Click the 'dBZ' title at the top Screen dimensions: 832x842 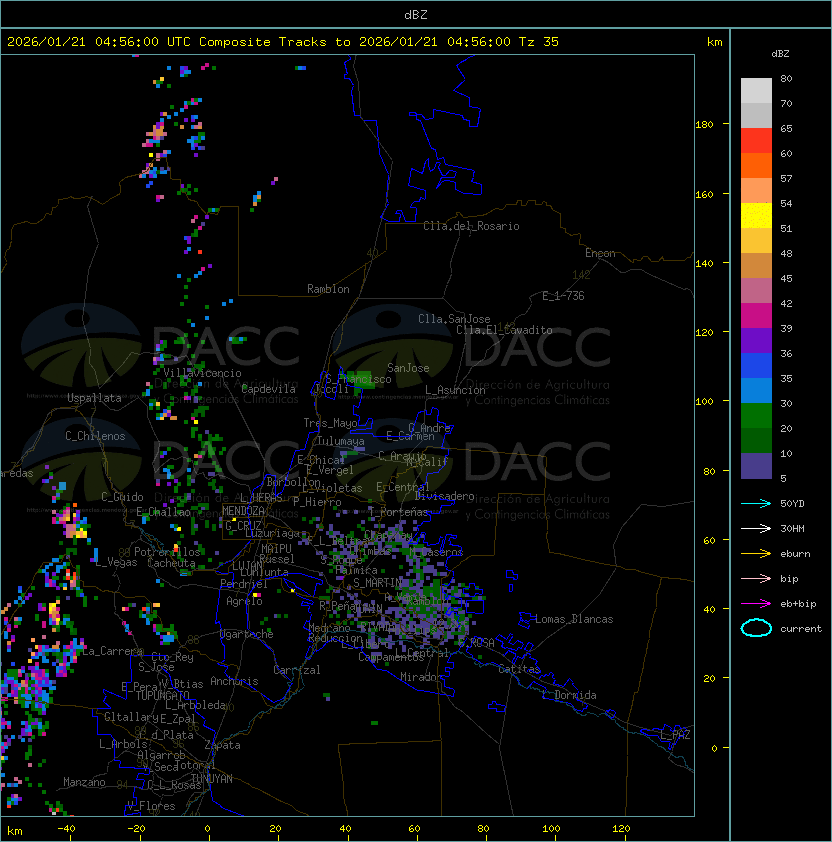point(416,14)
